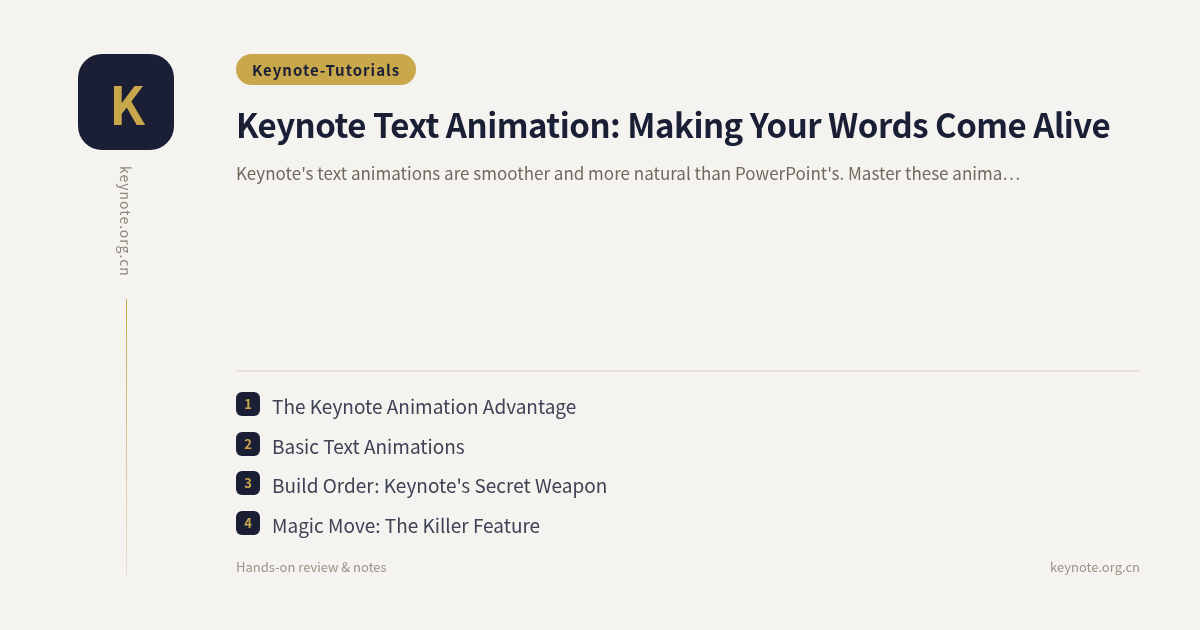
Task: Select number 2 badge next to Basic Text
Action: click(248, 444)
